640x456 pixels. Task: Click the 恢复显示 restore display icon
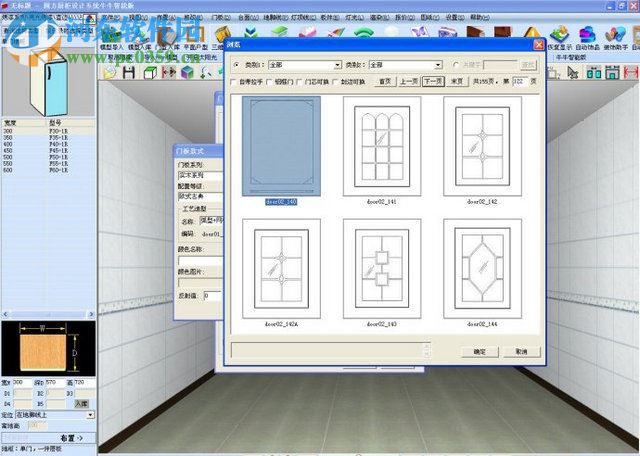coord(560,38)
